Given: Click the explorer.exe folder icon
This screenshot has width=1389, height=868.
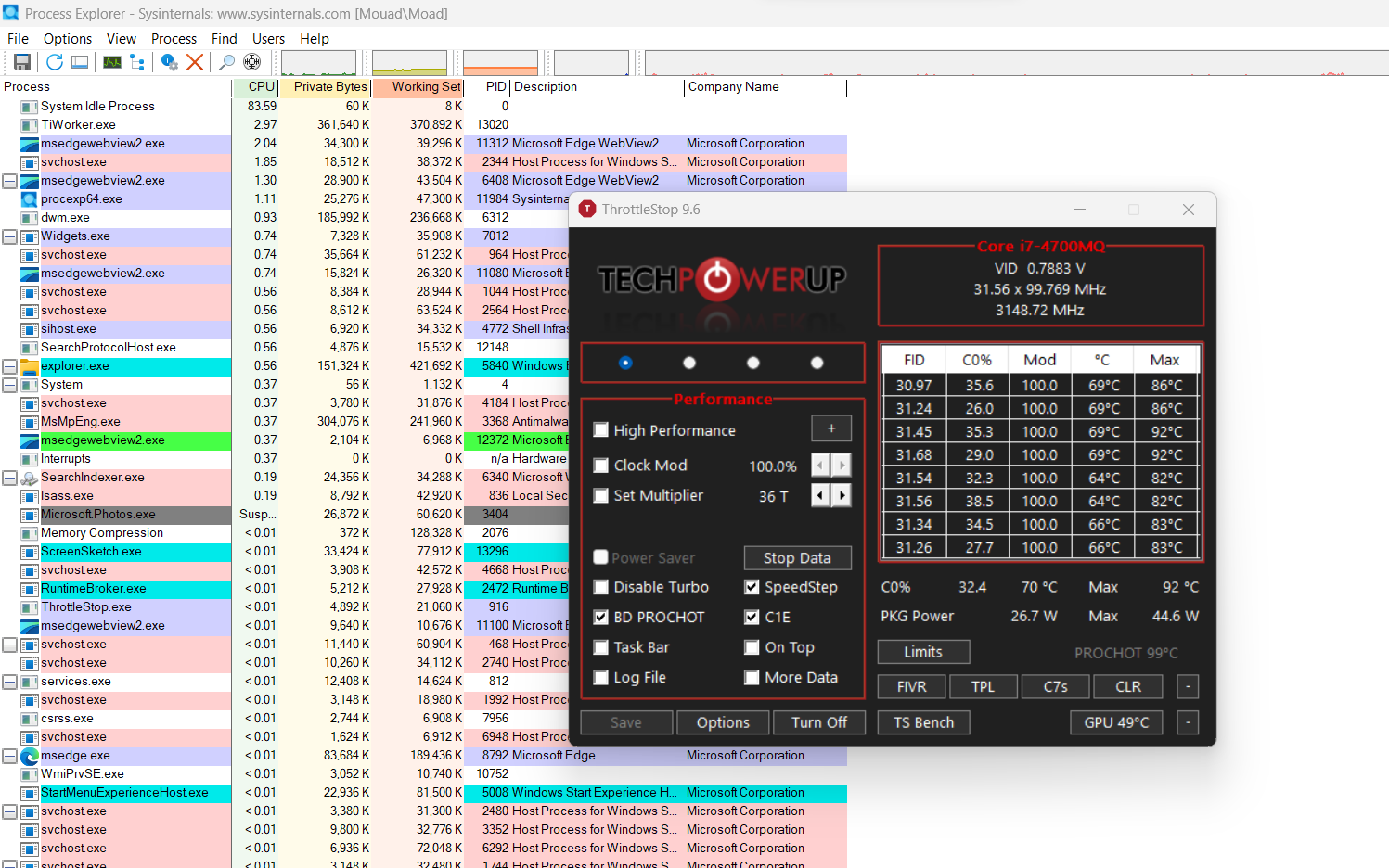Looking at the screenshot, I should tap(29, 366).
